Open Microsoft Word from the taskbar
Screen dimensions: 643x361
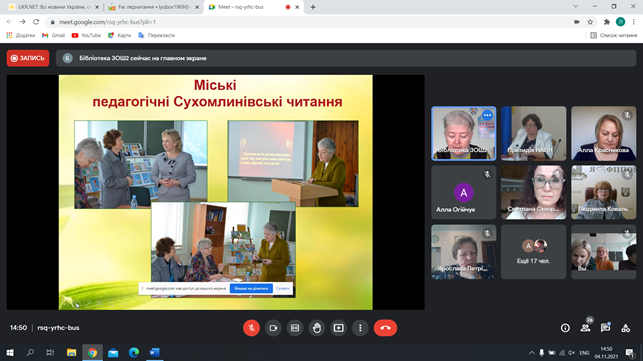pos(155,352)
